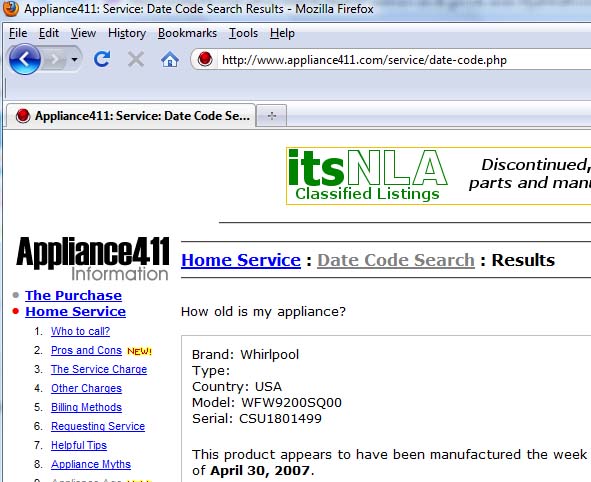Click the April 30, 2007 date text
591x482 pixels.
260,471
